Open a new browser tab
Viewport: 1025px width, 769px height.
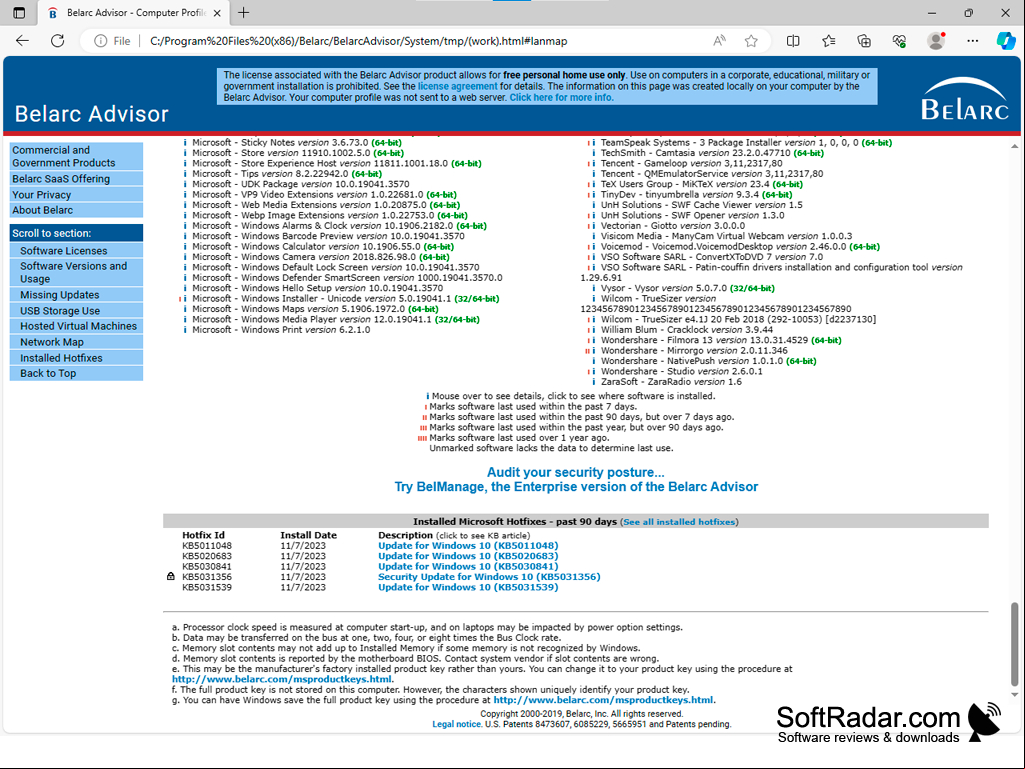(243, 12)
